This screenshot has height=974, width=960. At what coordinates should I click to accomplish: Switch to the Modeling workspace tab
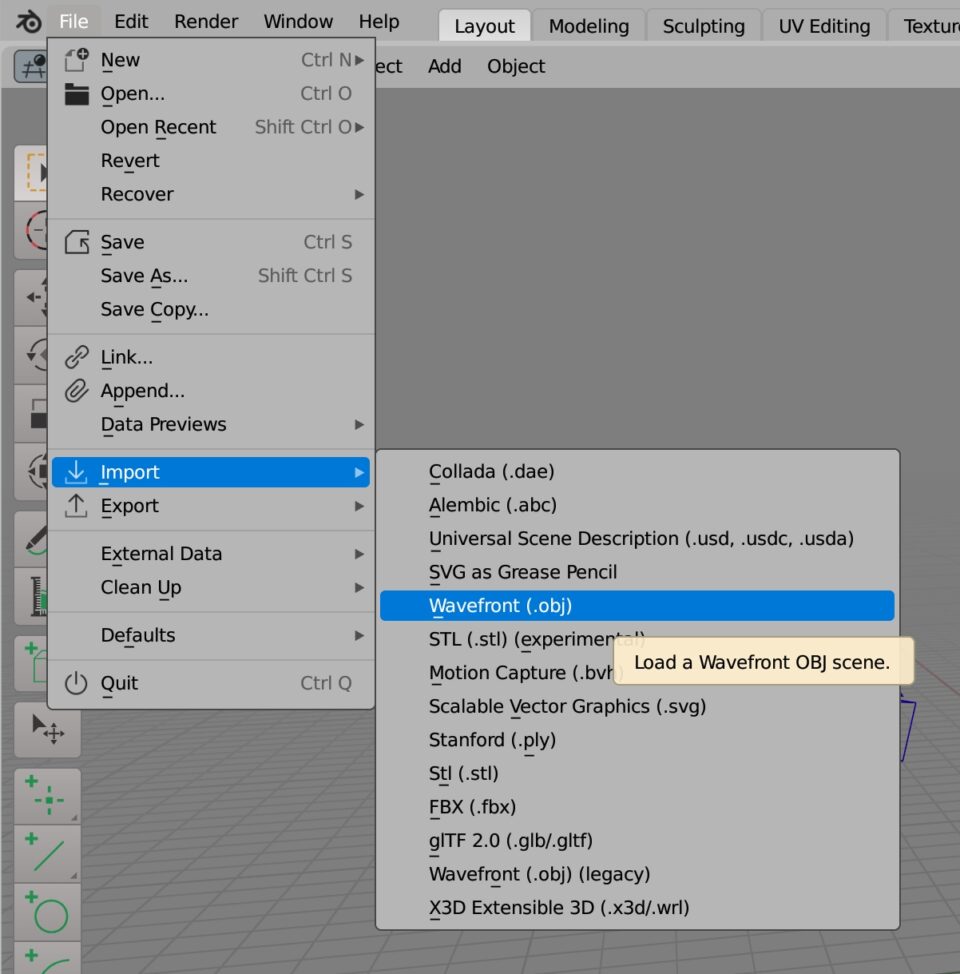pyautogui.click(x=588, y=26)
